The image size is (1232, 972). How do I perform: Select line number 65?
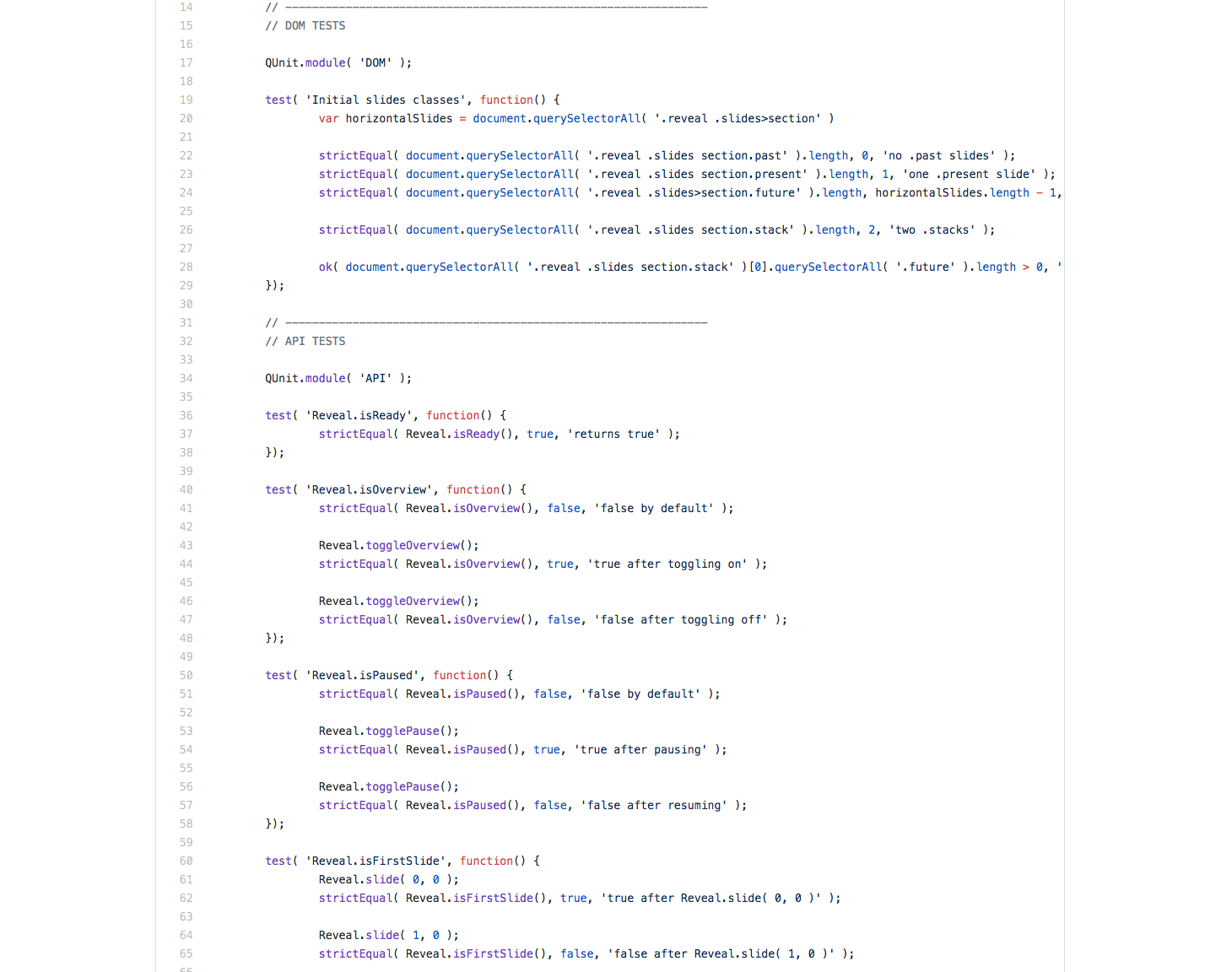point(186,953)
